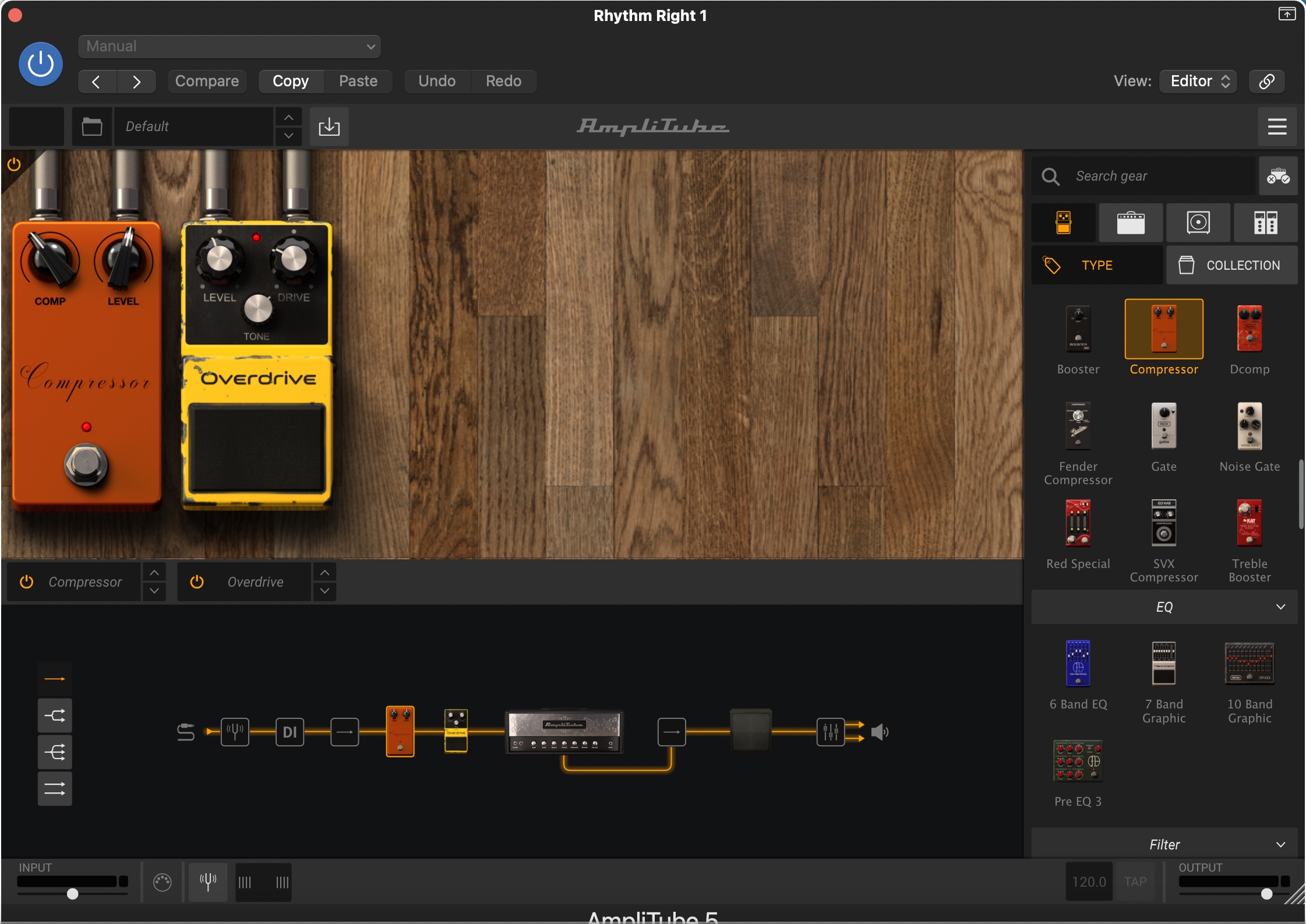The height and width of the screenshot is (924, 1306).
Task: Select the Noise Gate pedal thumbnail
Action: (x=1249, y=426)
